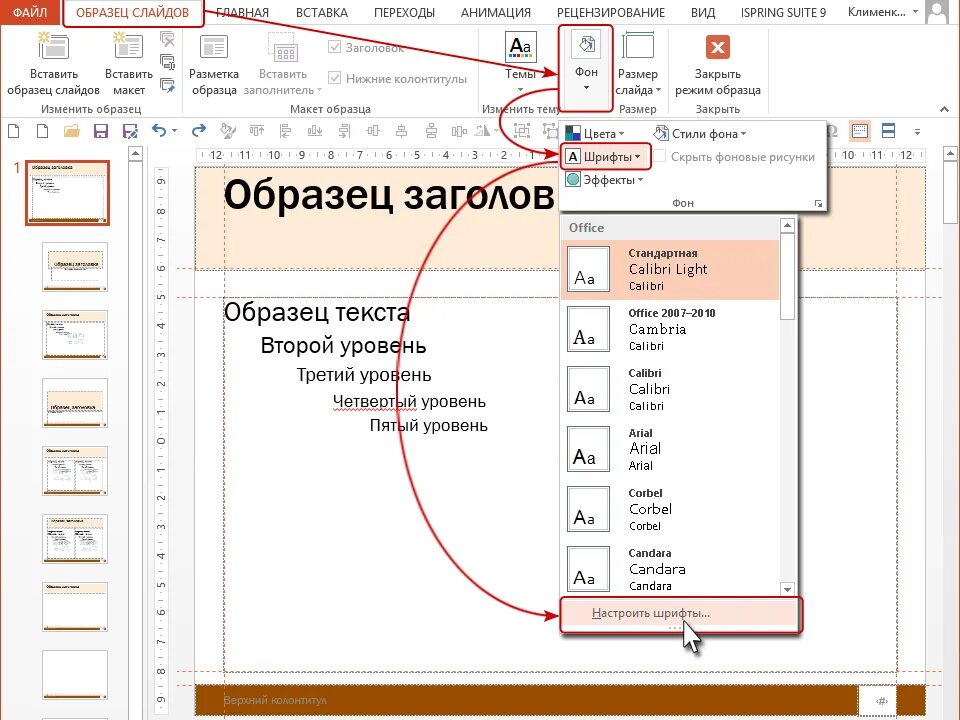Image resolution: width=960 pixels, height=720 pixels.
Task: Toggle the Нижние колонтитулы checkbox
Action: [334, 78]
